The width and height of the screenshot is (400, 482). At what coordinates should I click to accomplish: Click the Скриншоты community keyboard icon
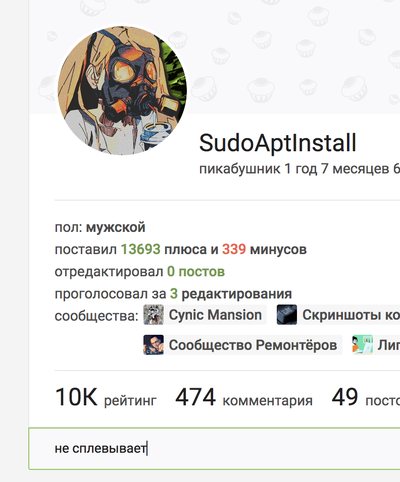click(x=287, y=315)
